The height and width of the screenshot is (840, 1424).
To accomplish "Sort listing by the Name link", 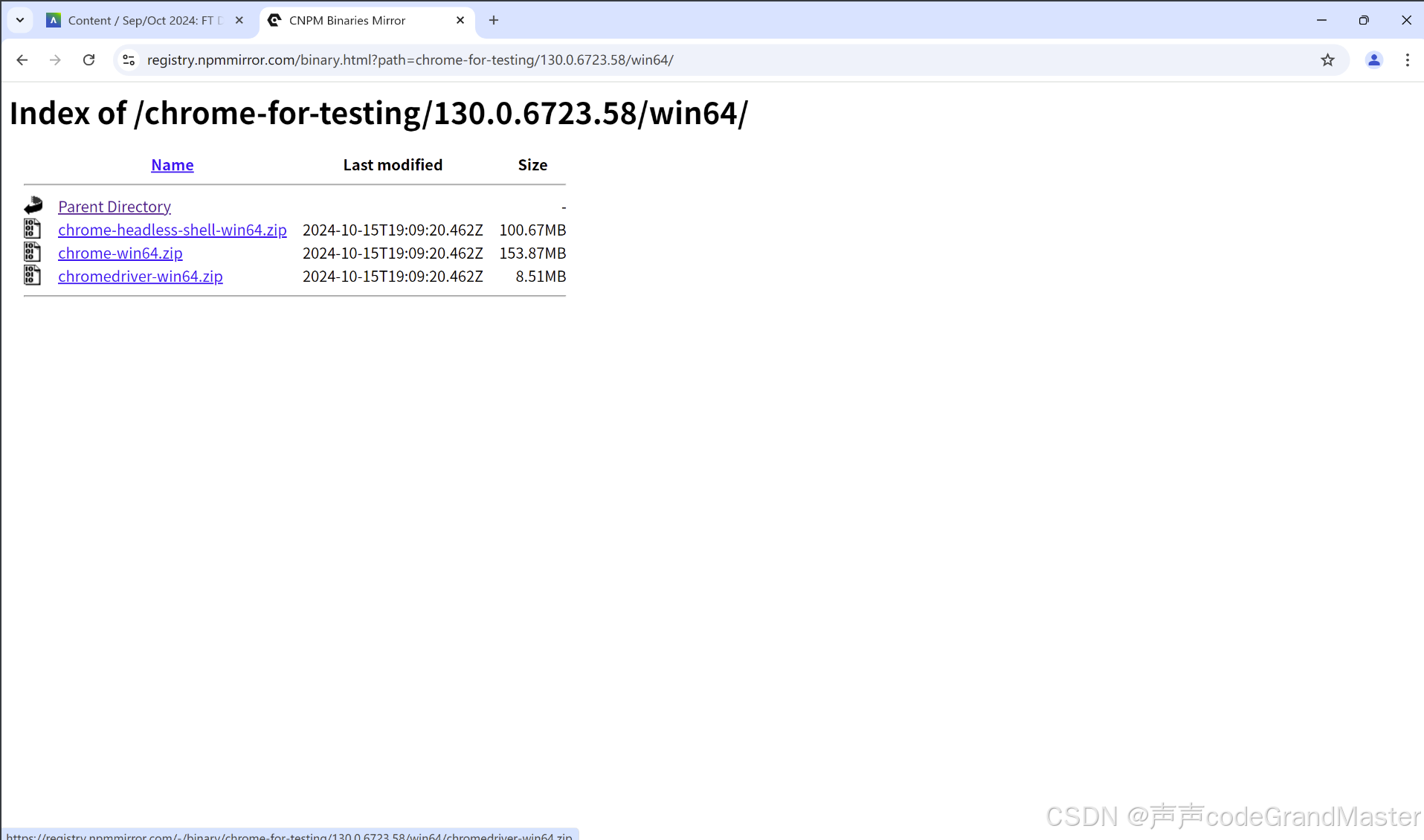I will 173,165.
